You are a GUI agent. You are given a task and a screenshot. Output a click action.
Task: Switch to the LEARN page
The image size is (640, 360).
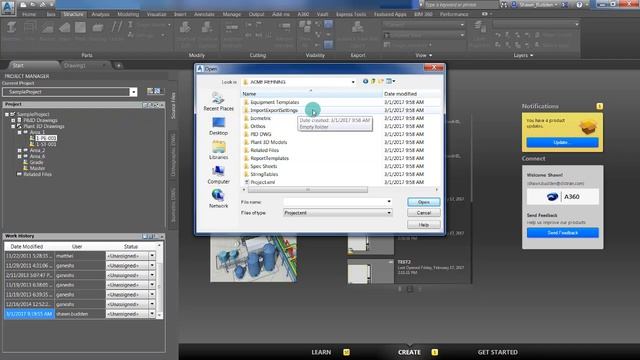pyautogui.click(x=321, y=352)
